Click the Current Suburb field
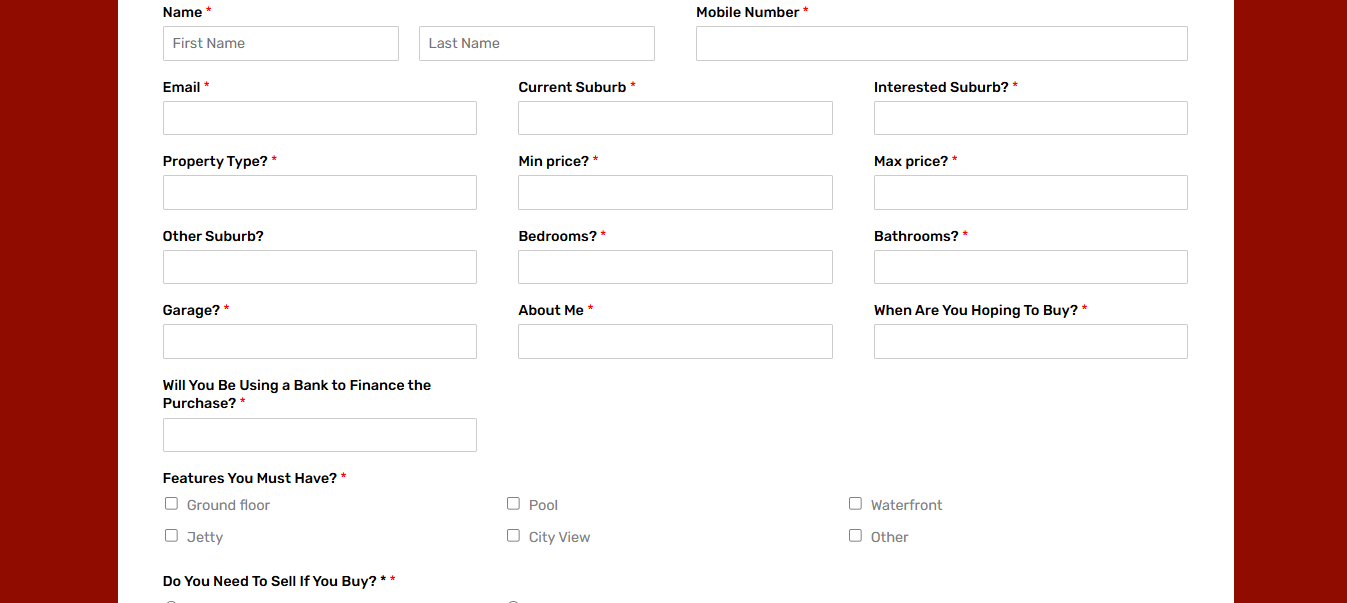The height and width of the screenshot is (603, 1347). tap(675, 117)
